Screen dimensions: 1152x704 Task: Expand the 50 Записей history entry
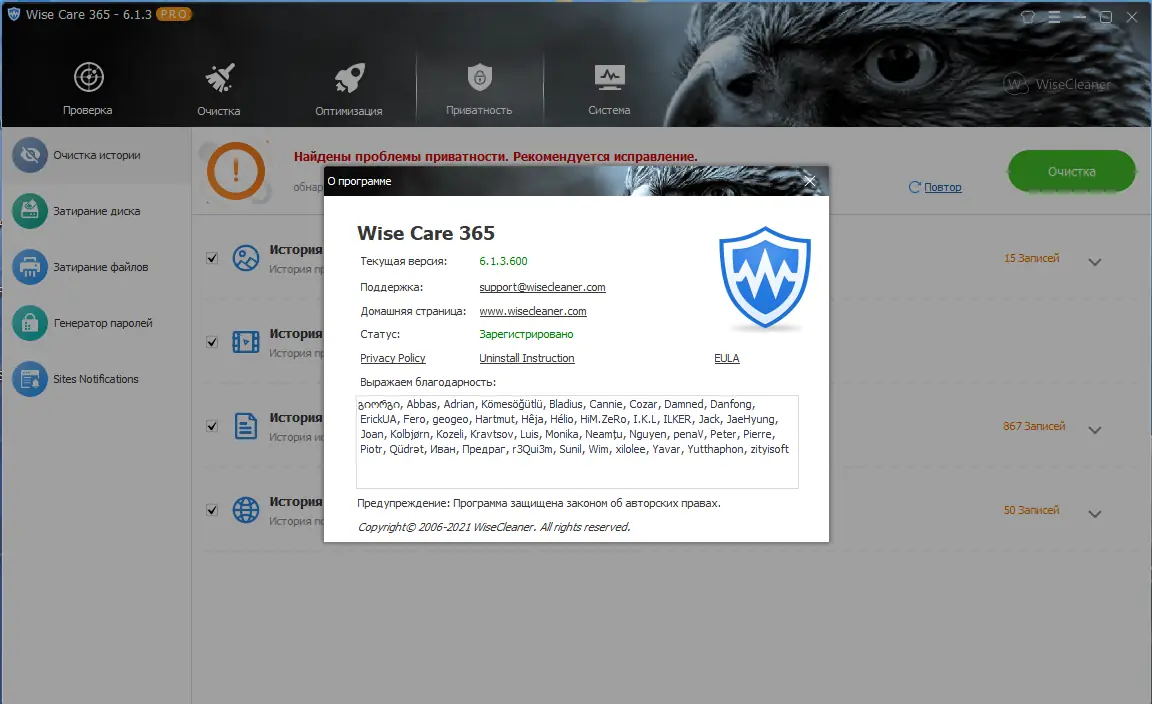[x=1095, y=511]
